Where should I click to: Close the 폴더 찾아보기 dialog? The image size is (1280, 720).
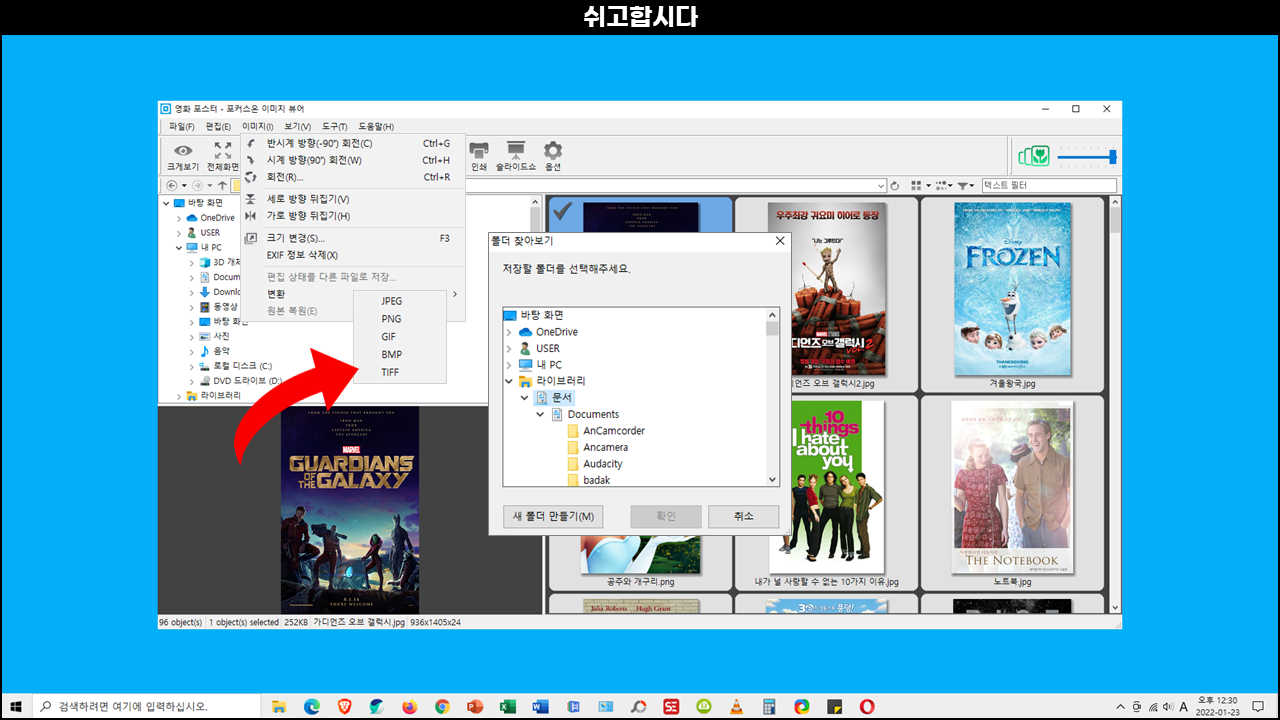pos(780,241)
